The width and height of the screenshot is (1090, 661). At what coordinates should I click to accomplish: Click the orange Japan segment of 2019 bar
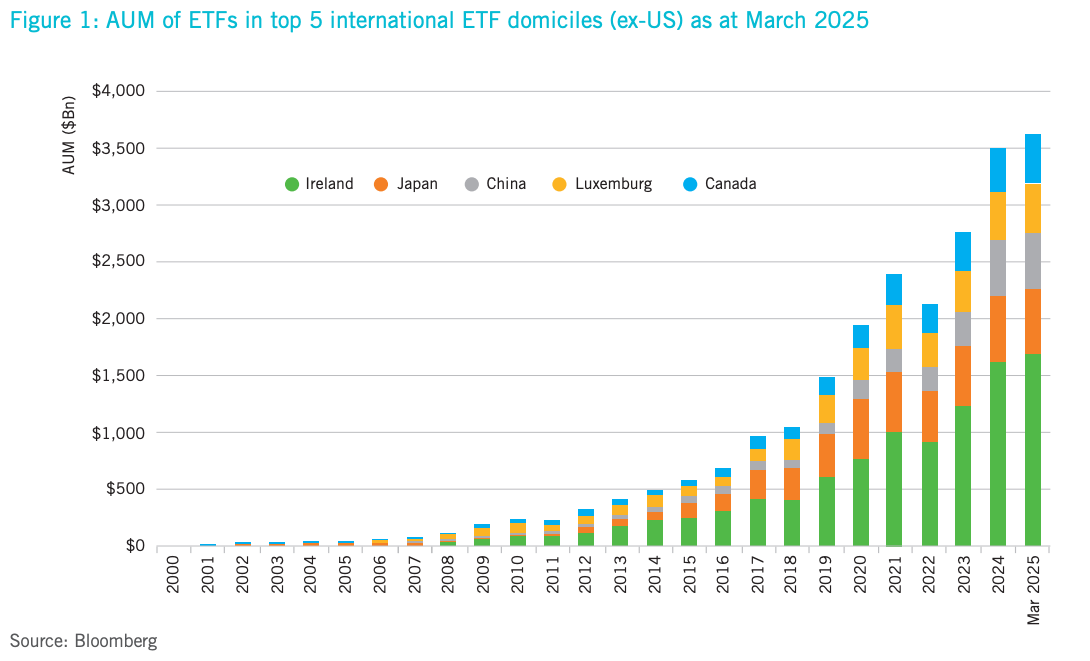[x=827, y=455]
